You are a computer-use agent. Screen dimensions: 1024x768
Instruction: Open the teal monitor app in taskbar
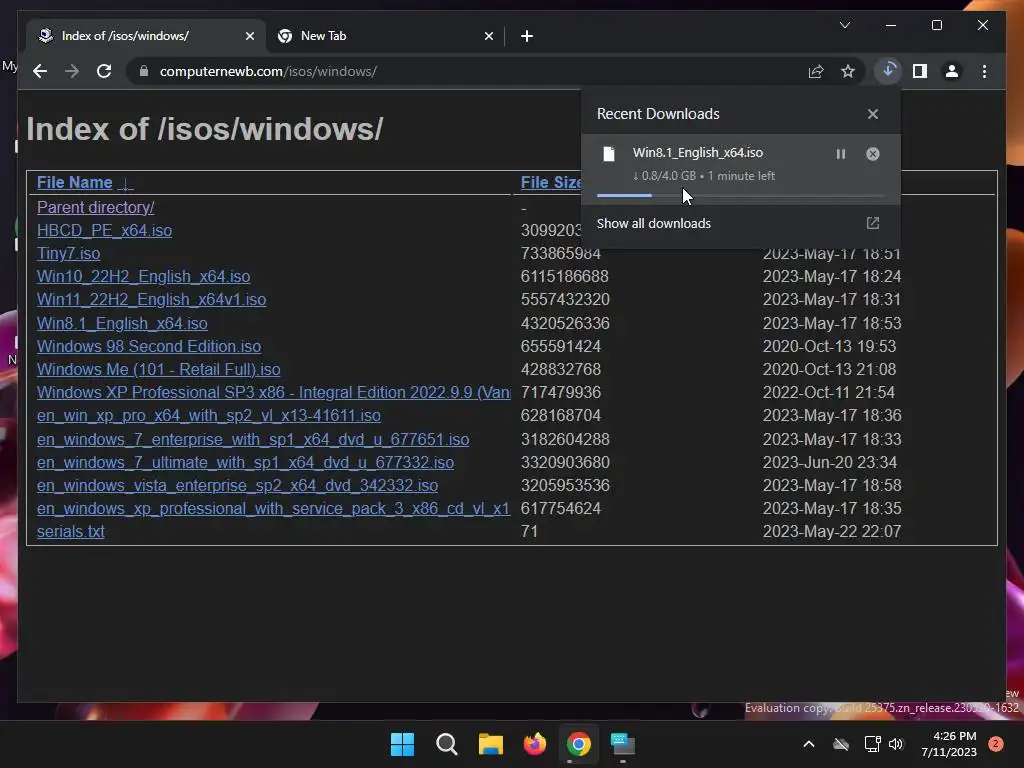point(623,744)
